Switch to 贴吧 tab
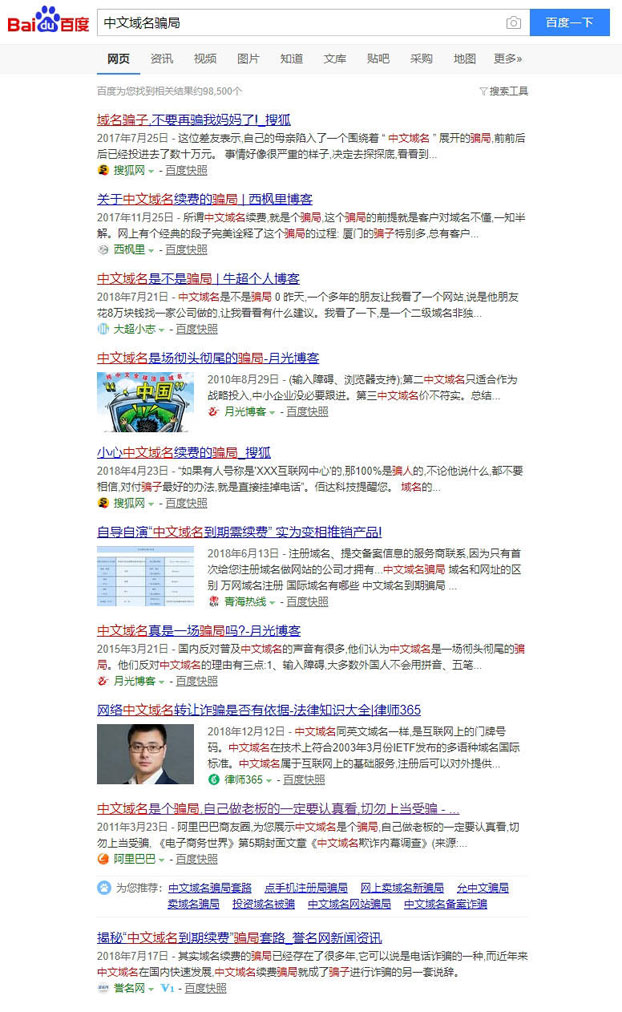This screenshot has width=622, height=1012. click(378, 59)
